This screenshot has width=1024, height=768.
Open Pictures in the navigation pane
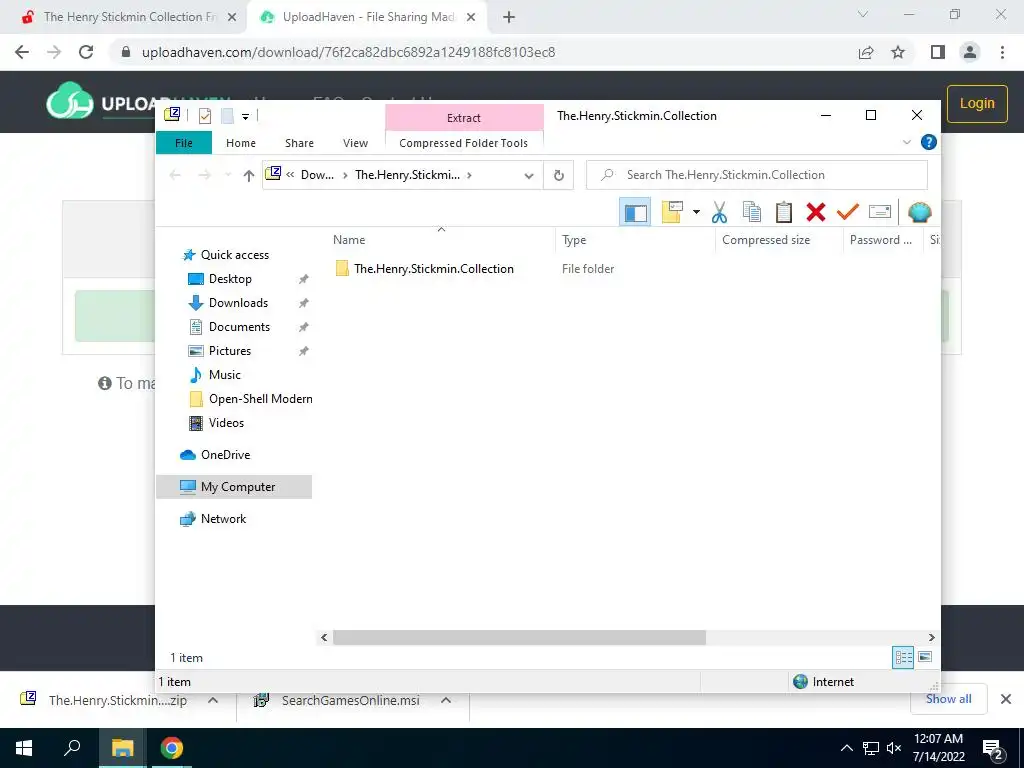pos(229,351)
